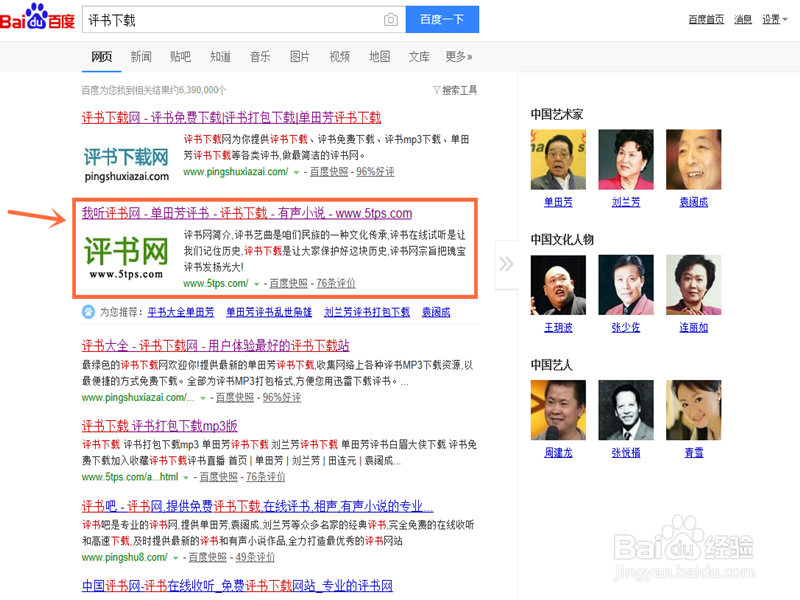Viewport: 800px width, 600px height.
Task: Expand dropdown arrow after www.pingshuxiazai.com/ in first result
Action: pyautogui.click(x=296, y=172)
